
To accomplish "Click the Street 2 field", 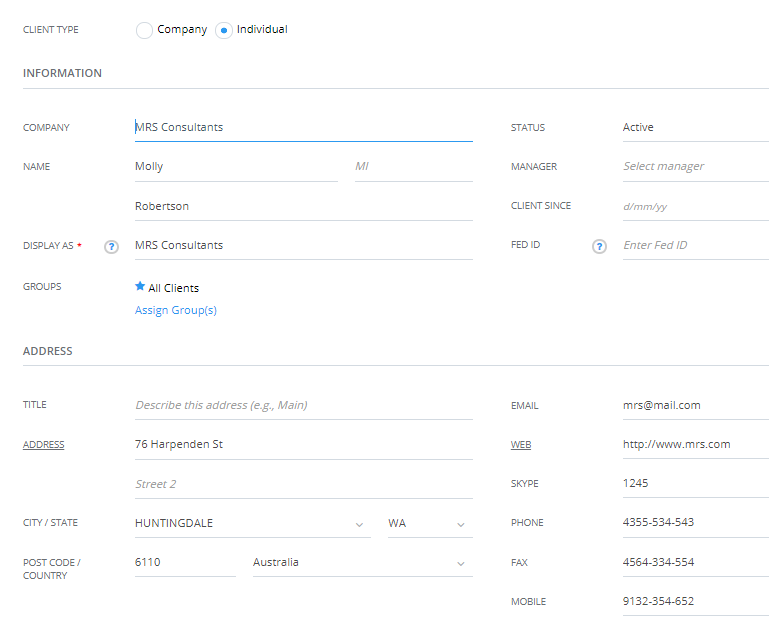I will point(304,484).
